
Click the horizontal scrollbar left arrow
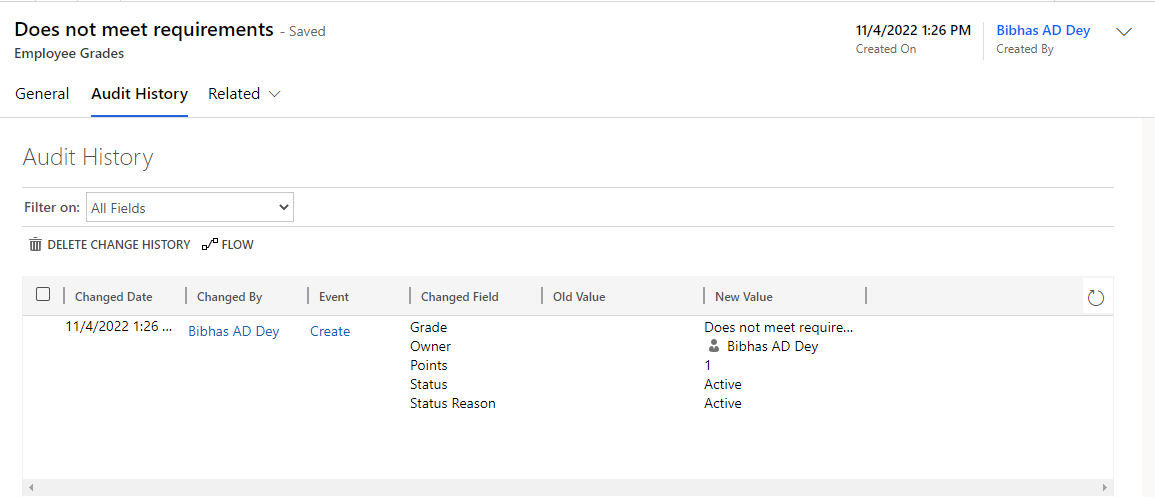[30, 487]
